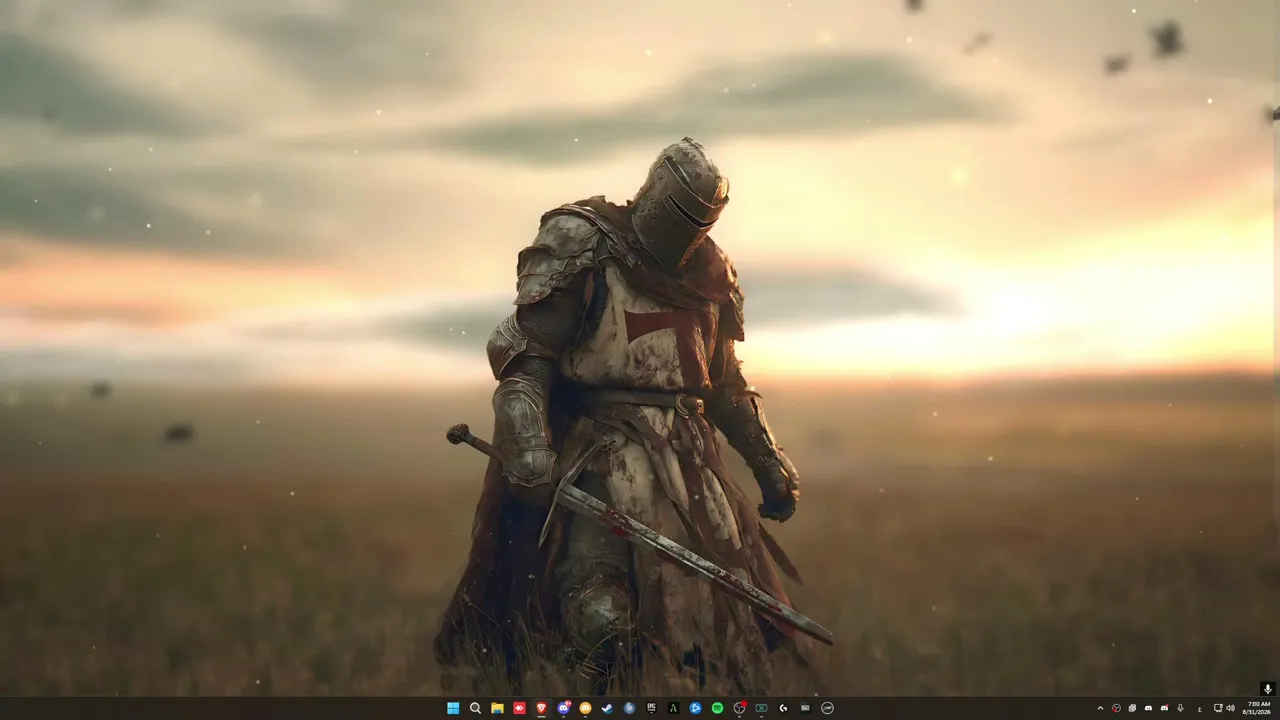Image resolution: width=1280 pixels, height=720 pixels.
Task: Open the plain Discord tray icon
Action: click(x=1148, y=708)
